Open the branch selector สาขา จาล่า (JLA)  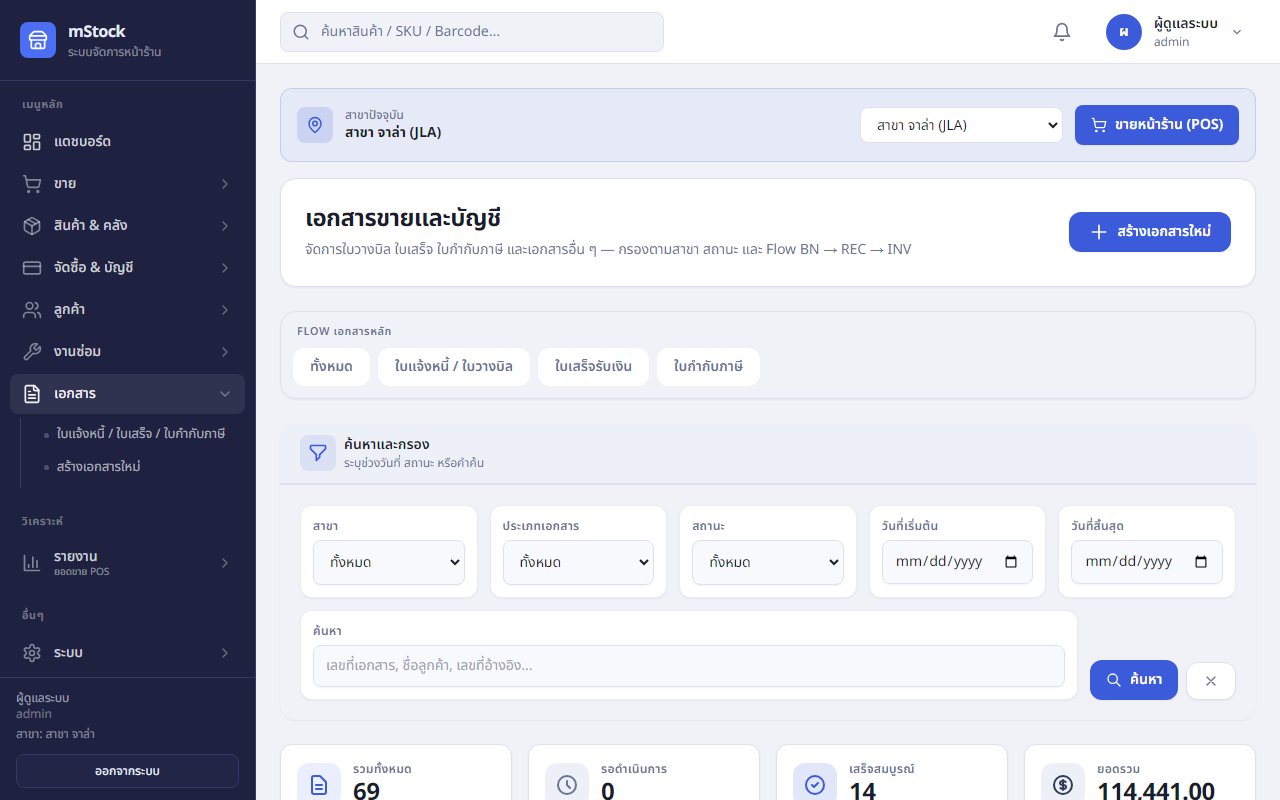(961, 125)
